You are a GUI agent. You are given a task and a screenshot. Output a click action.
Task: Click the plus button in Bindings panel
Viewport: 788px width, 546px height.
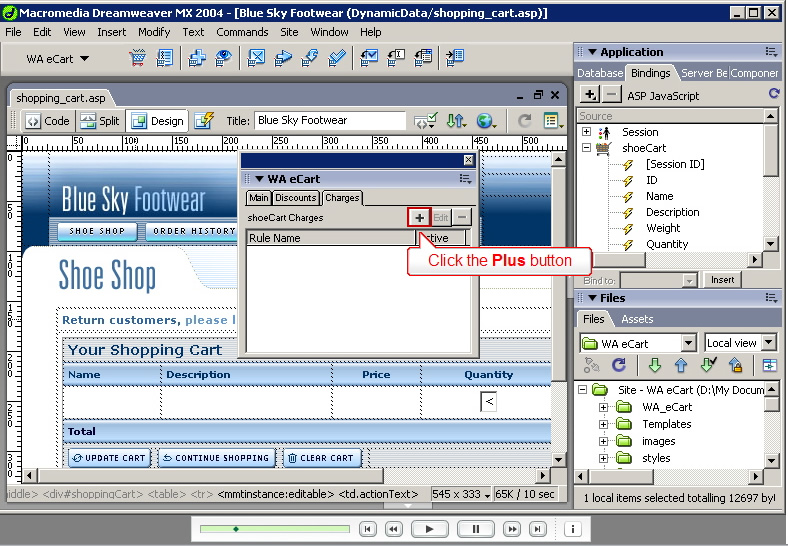pyautogui.click(x=590, y=95)
